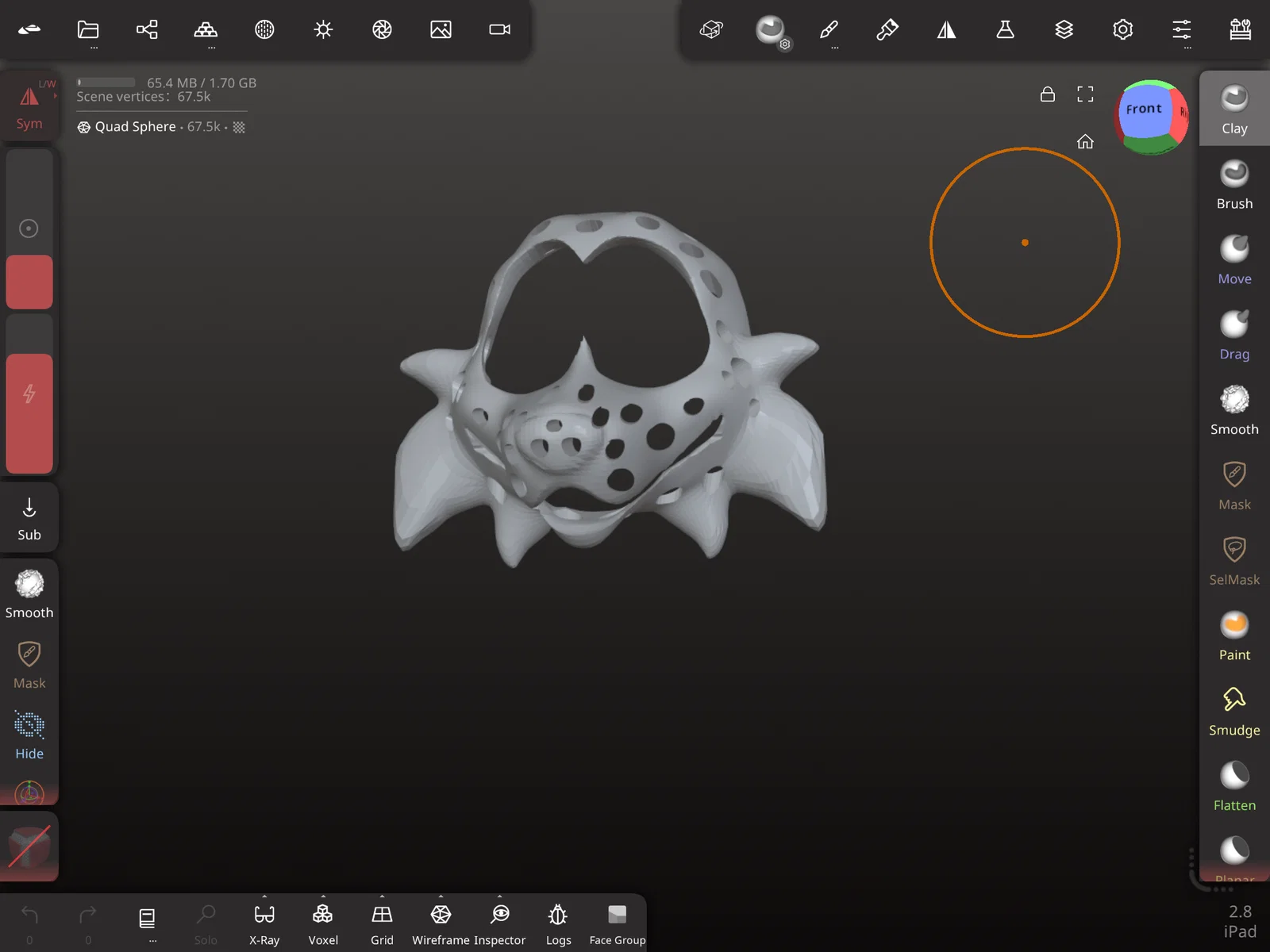
Task: Open the lighting settings menu
Action: [323, 30]
